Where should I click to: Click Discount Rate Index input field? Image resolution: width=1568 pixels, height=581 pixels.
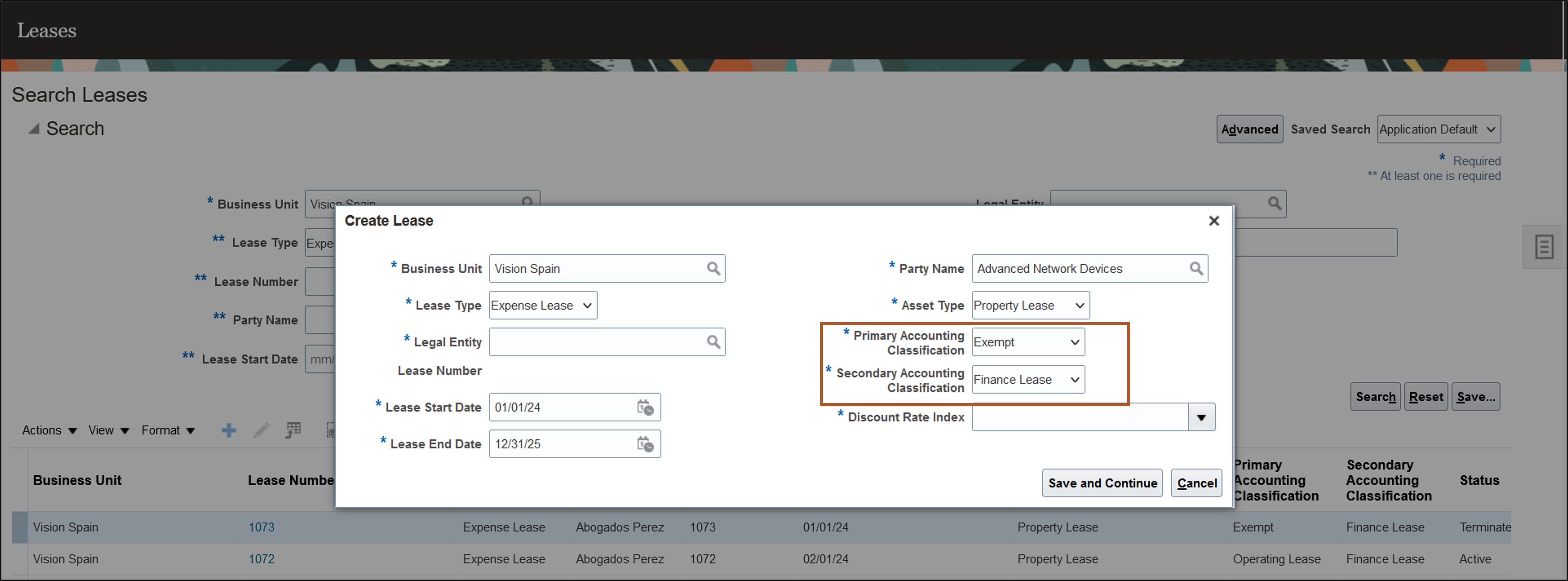tap(1080, 418)
